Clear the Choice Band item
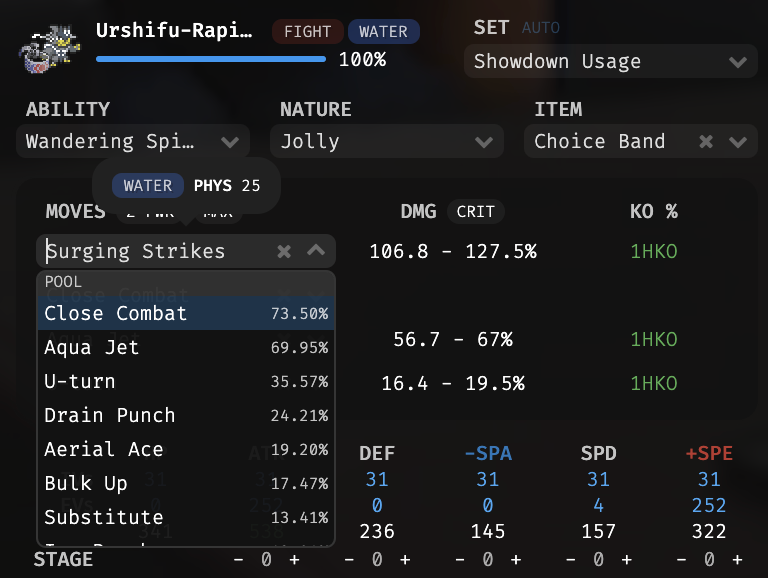The height and width of the screenshot is (578, 768). pos(706,142)
